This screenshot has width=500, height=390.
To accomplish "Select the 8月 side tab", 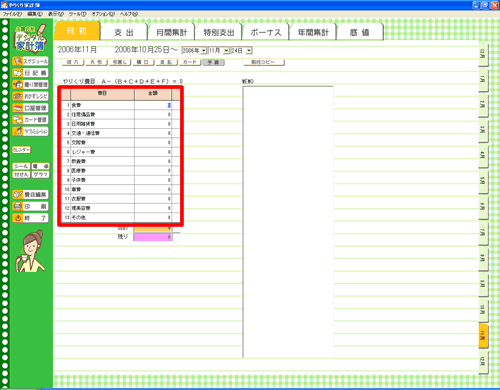I will click(x=483, y=258).
